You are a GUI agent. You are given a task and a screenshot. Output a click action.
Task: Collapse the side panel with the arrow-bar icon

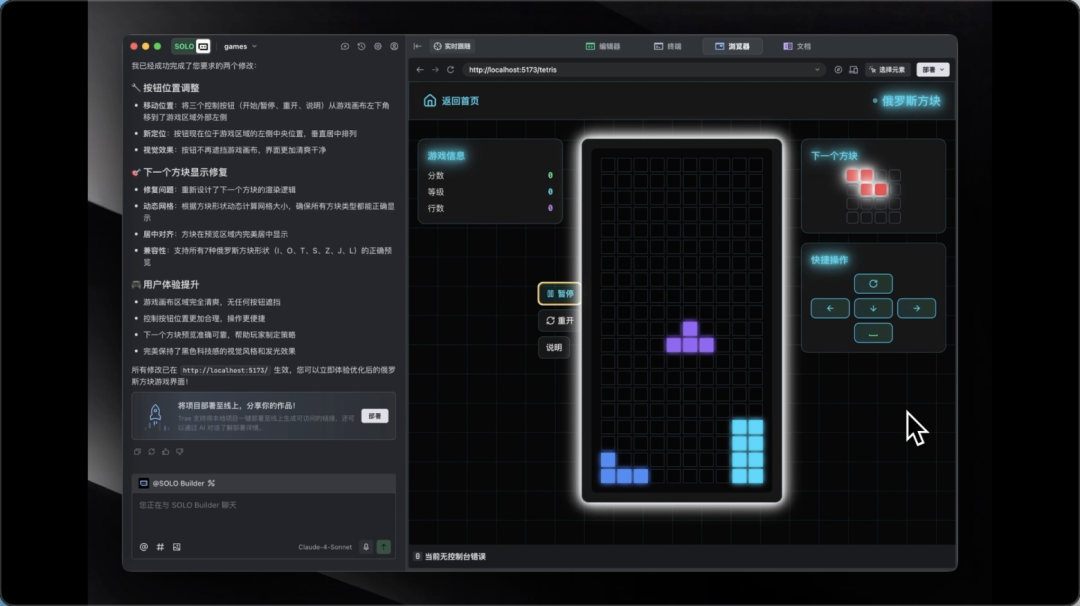(417, 46)
